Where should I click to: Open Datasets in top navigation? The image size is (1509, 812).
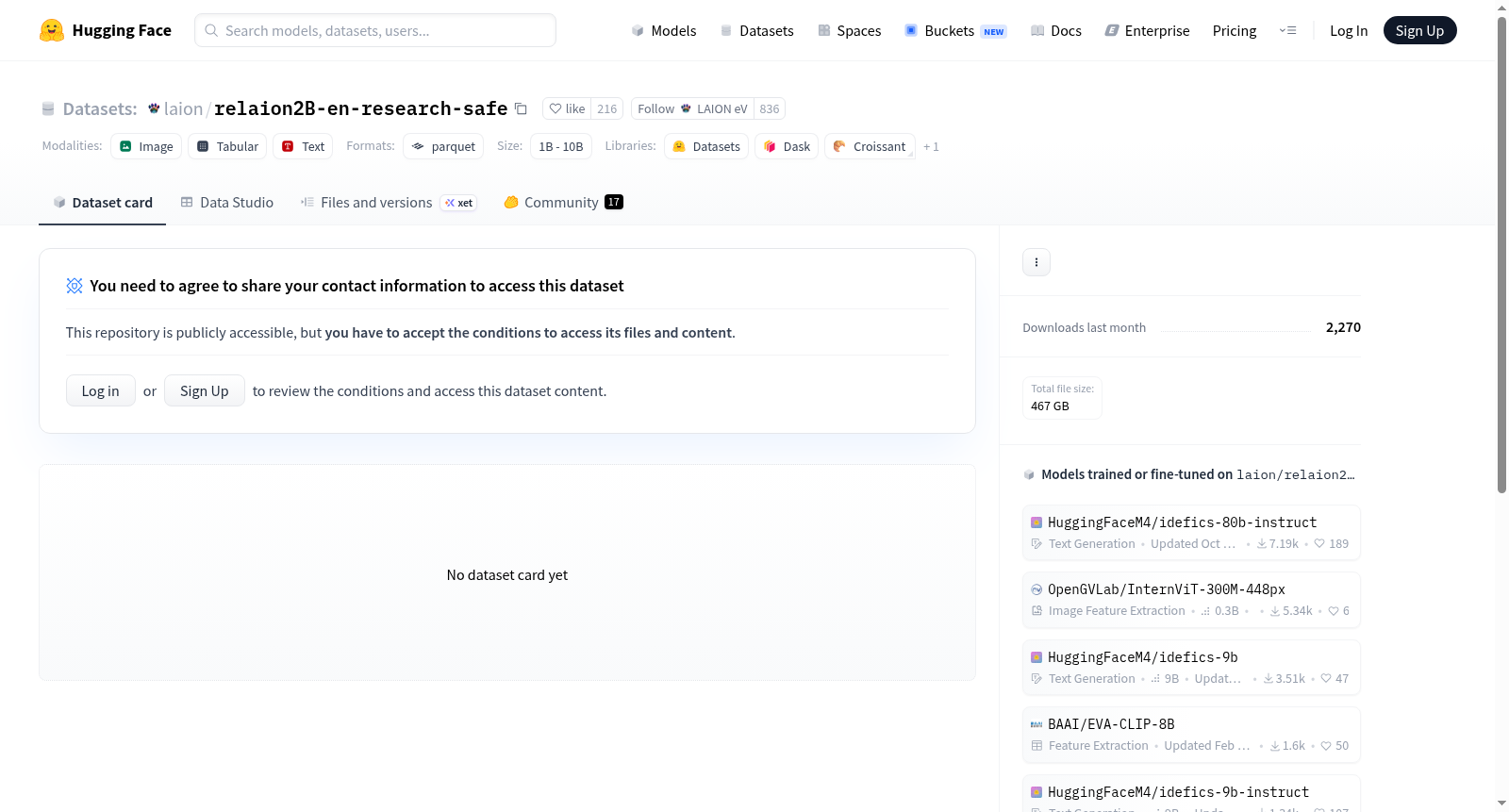(757, 30)
